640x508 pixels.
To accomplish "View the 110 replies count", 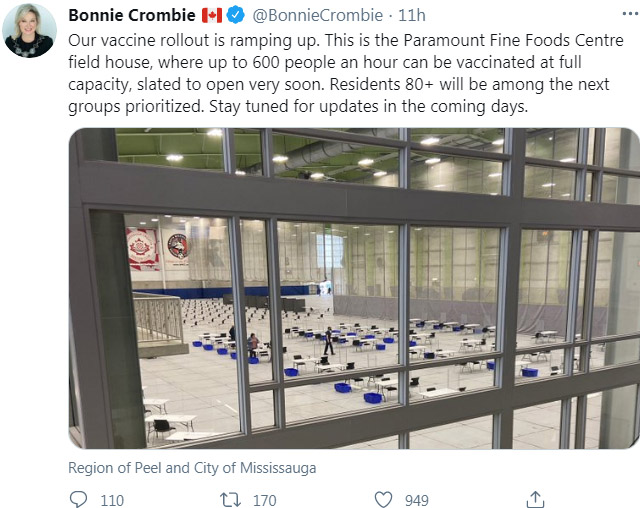I will pos(112,499).
